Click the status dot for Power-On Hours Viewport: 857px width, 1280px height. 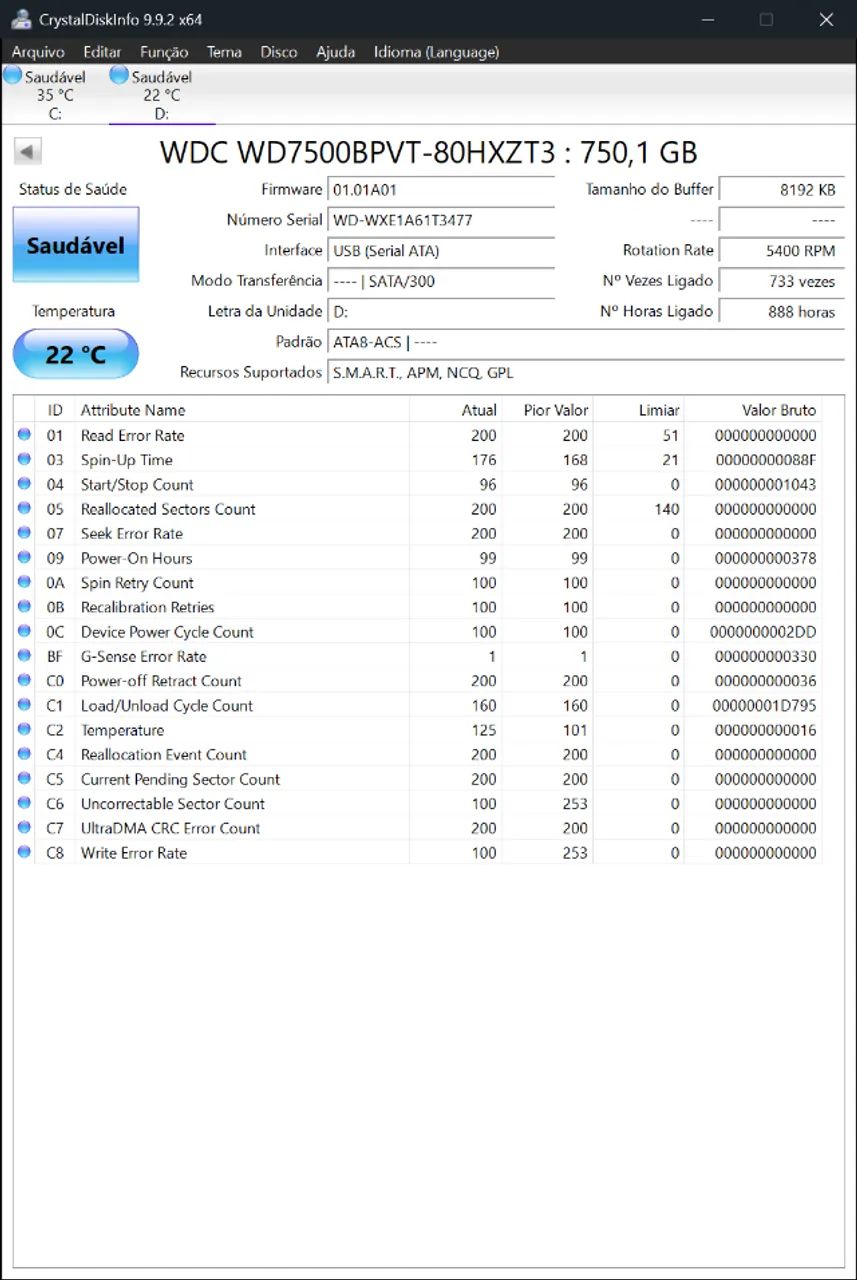(24, 558)
